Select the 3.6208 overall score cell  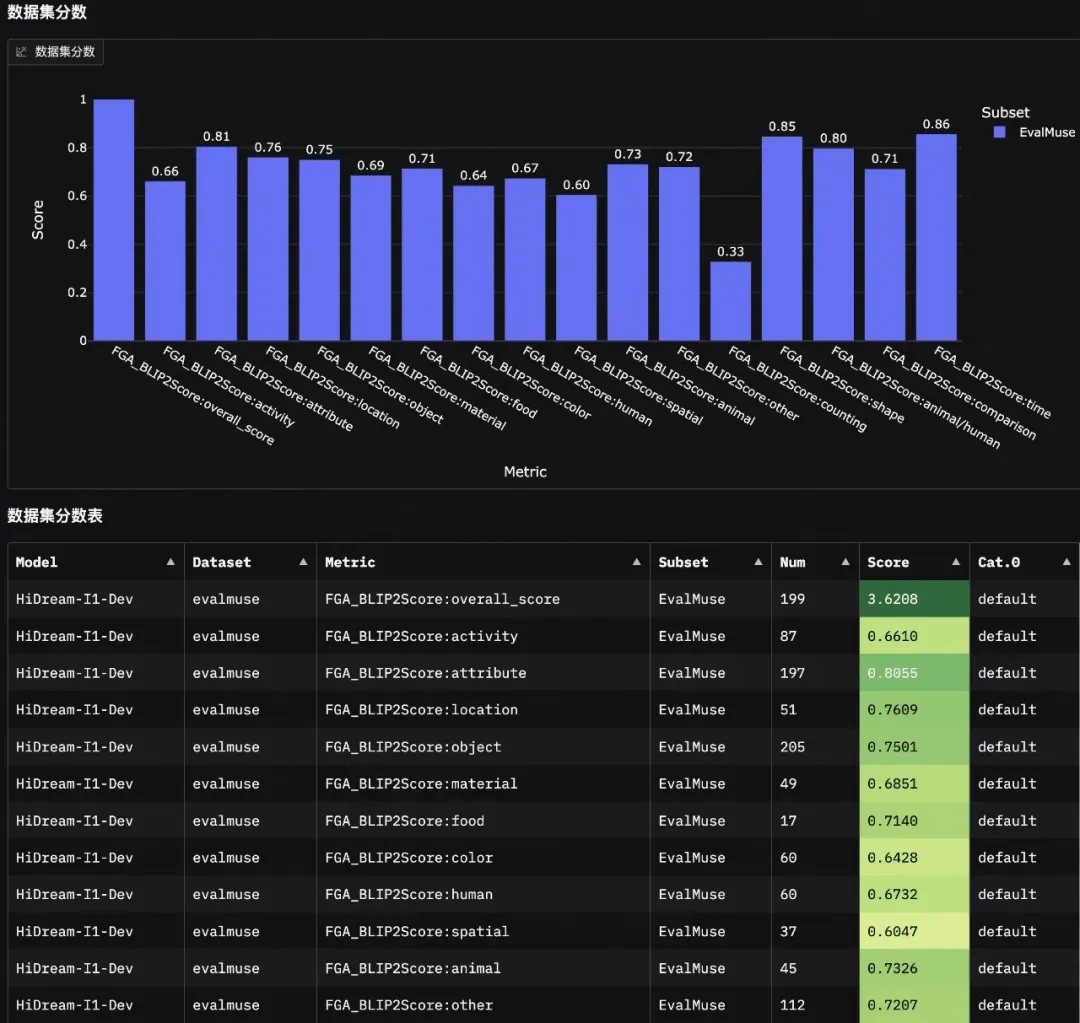(x=914, y=599)
